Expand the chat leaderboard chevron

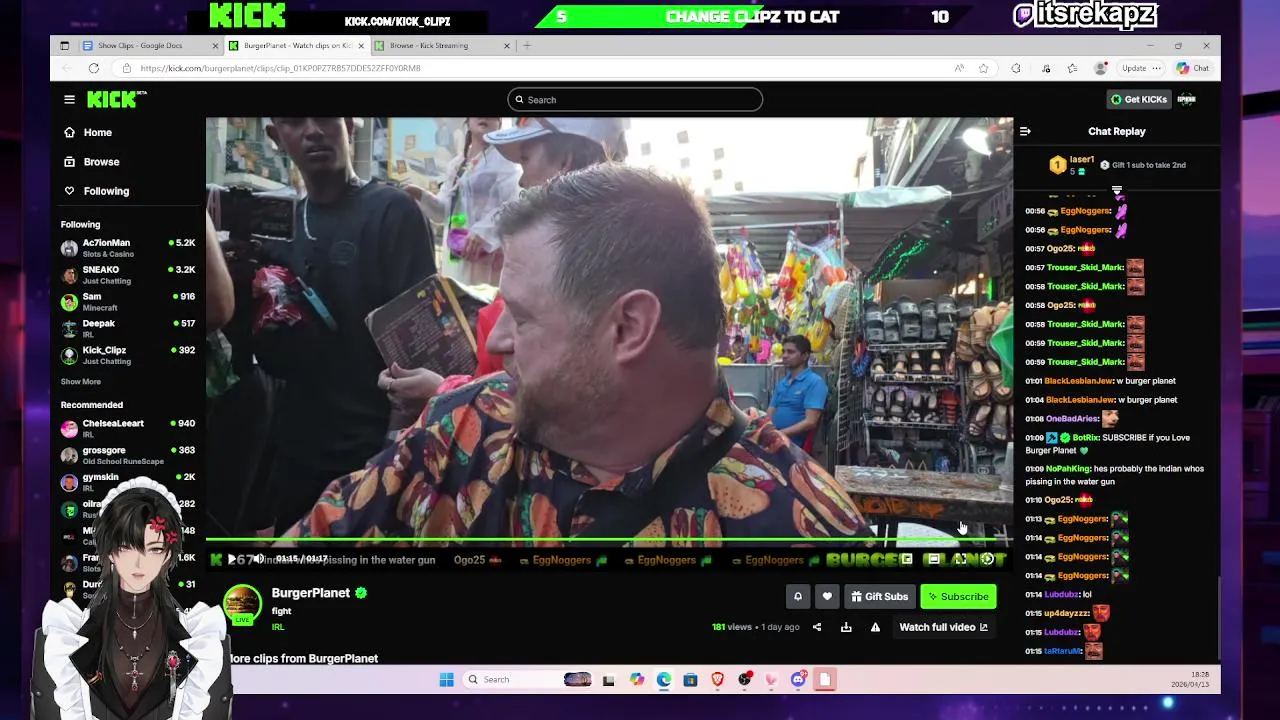(x=1117, y=189)
